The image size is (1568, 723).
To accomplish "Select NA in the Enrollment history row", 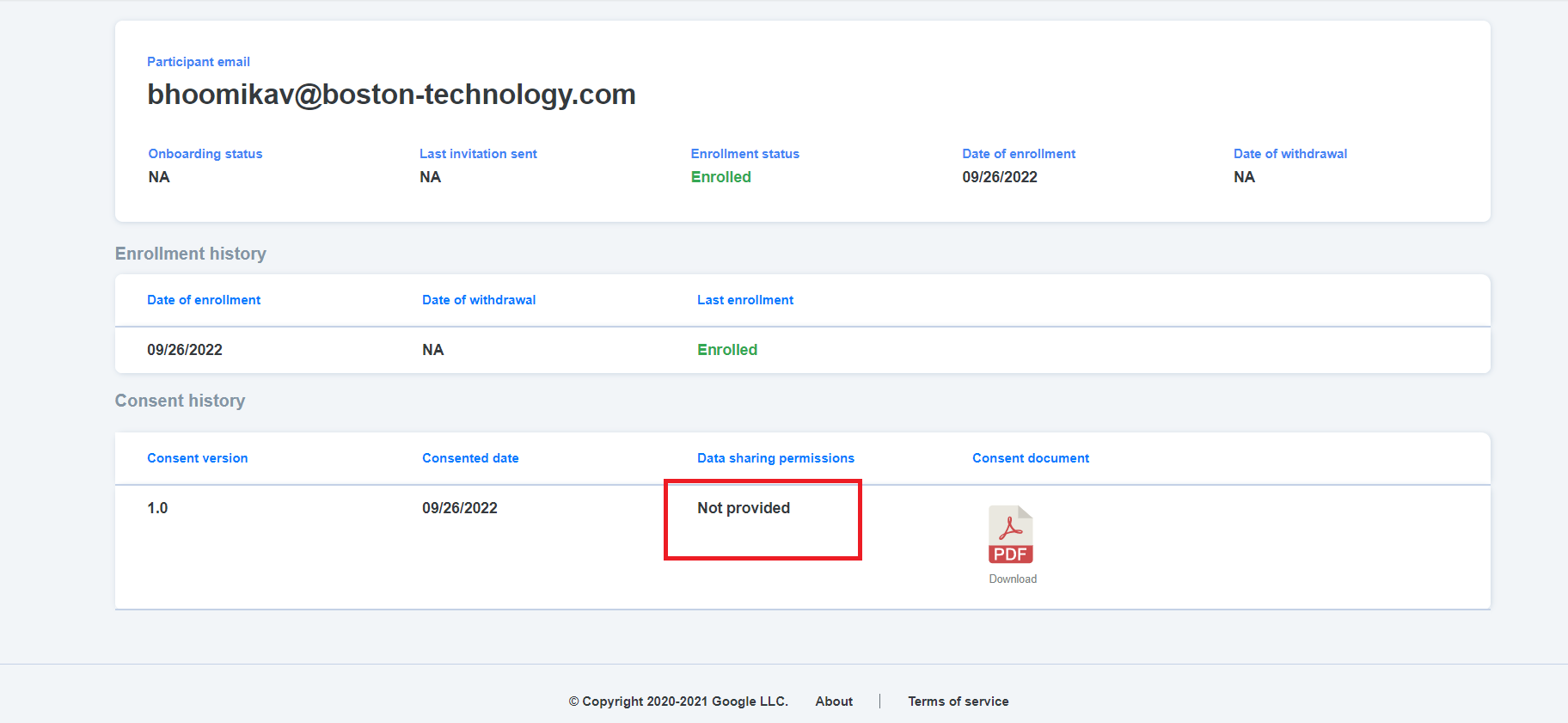I will [432, 350].
